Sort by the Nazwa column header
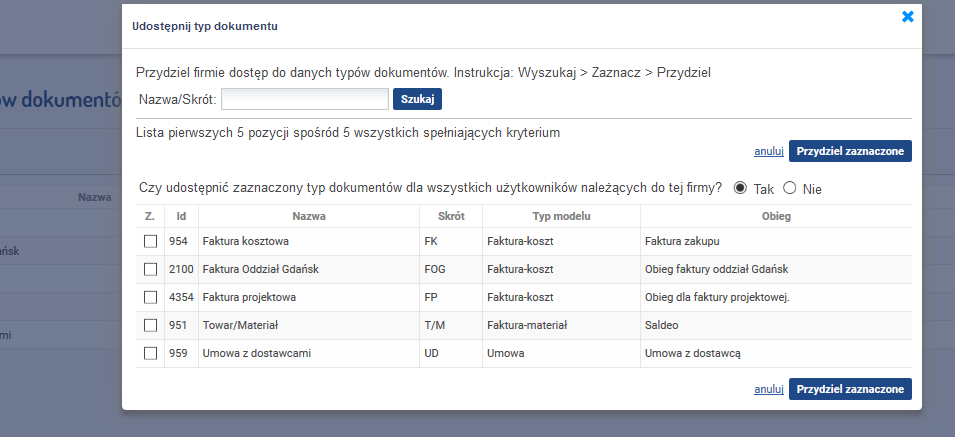 (309, 216)
